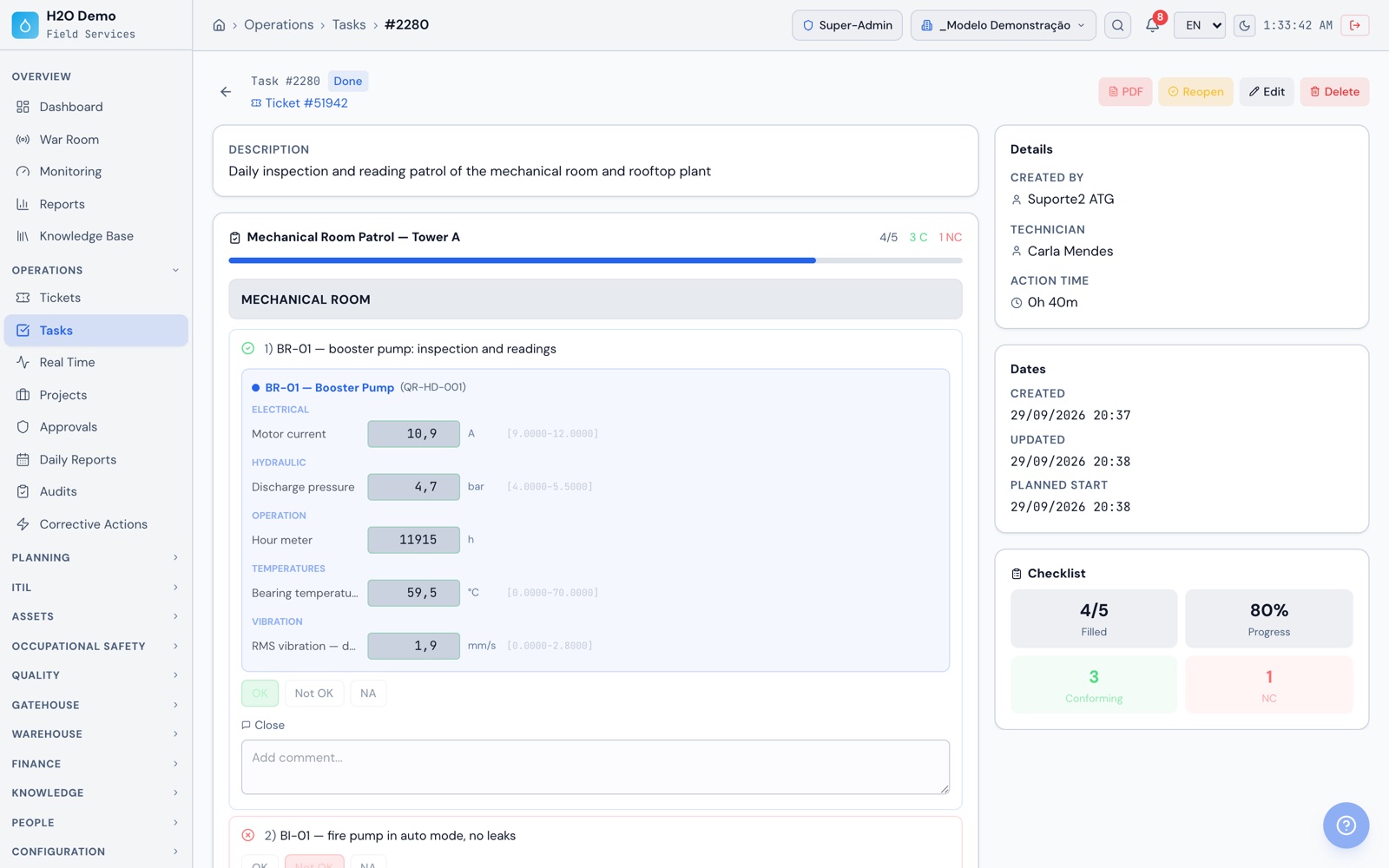1389x868 pixels.
Task: Expand the ASSETS sidebar section
Action: (x=95, y=616)
